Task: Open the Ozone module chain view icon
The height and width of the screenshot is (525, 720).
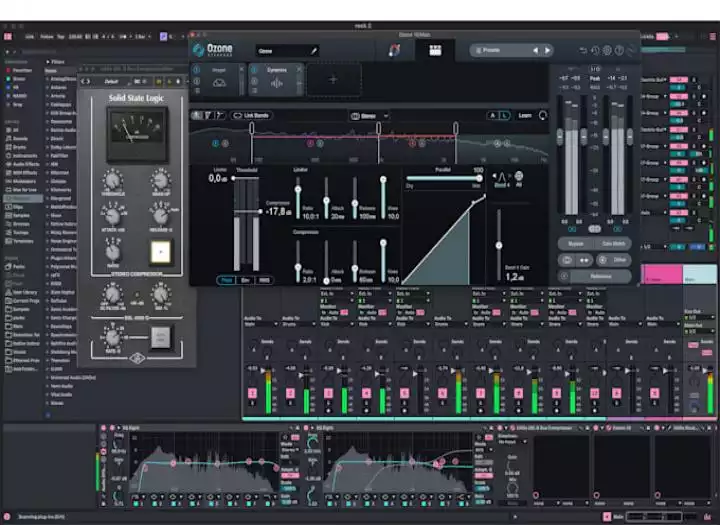Action: coord(435,50)
